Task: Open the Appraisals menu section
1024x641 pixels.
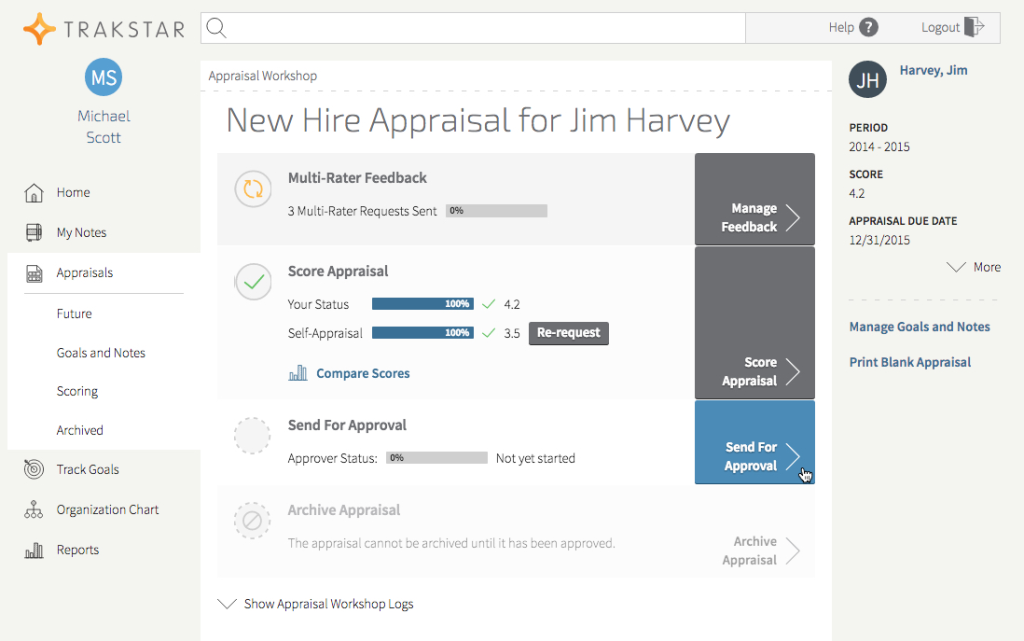Action: [x=84, y=273]
